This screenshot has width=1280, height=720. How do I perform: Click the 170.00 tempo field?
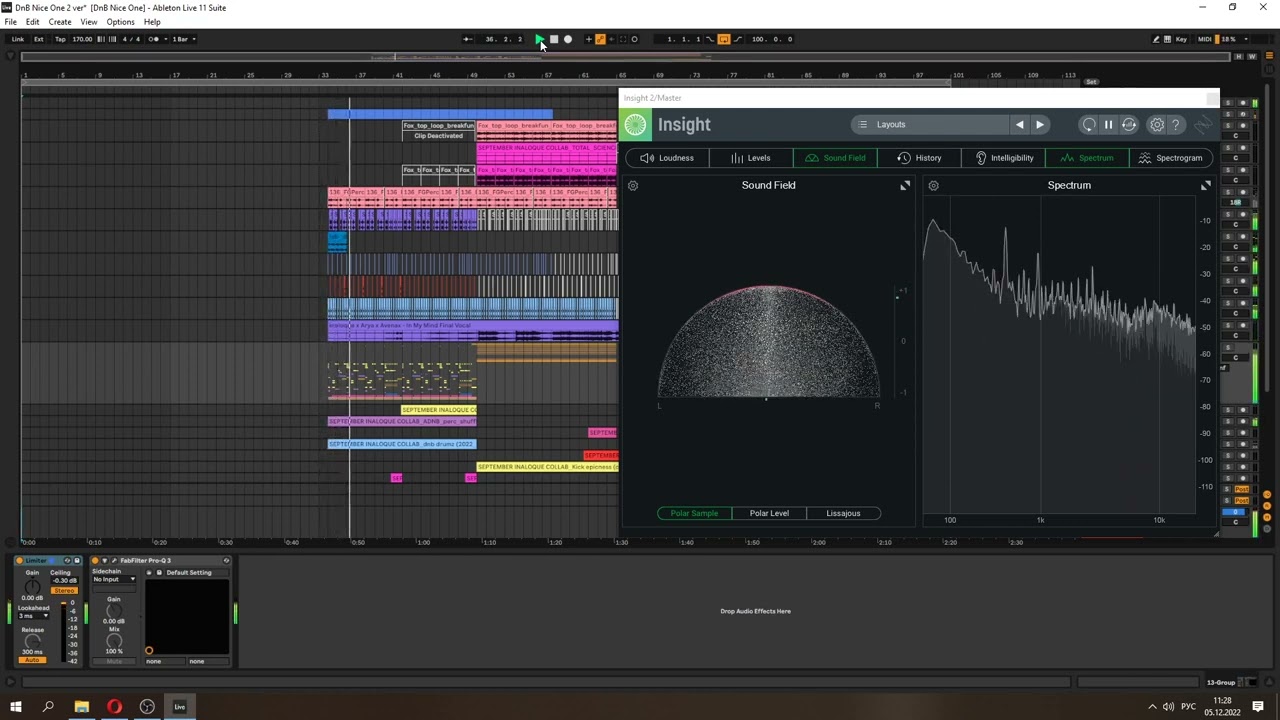(82, 39)
